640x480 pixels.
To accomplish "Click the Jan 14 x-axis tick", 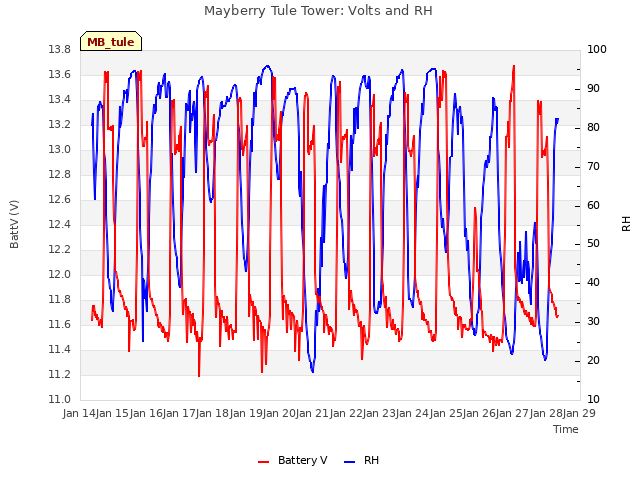I will [x=79, y=413].
